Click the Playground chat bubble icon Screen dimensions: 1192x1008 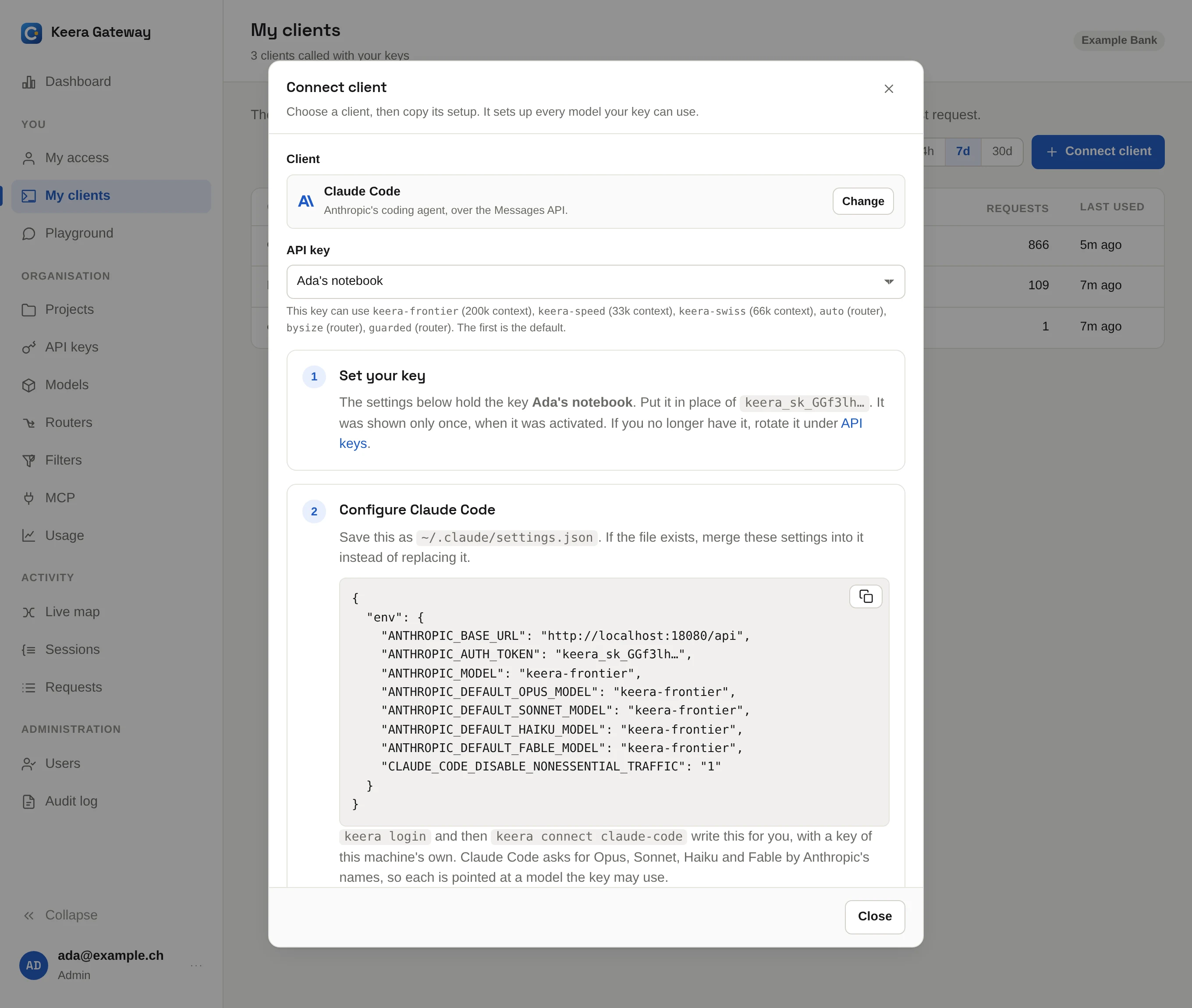28,234
